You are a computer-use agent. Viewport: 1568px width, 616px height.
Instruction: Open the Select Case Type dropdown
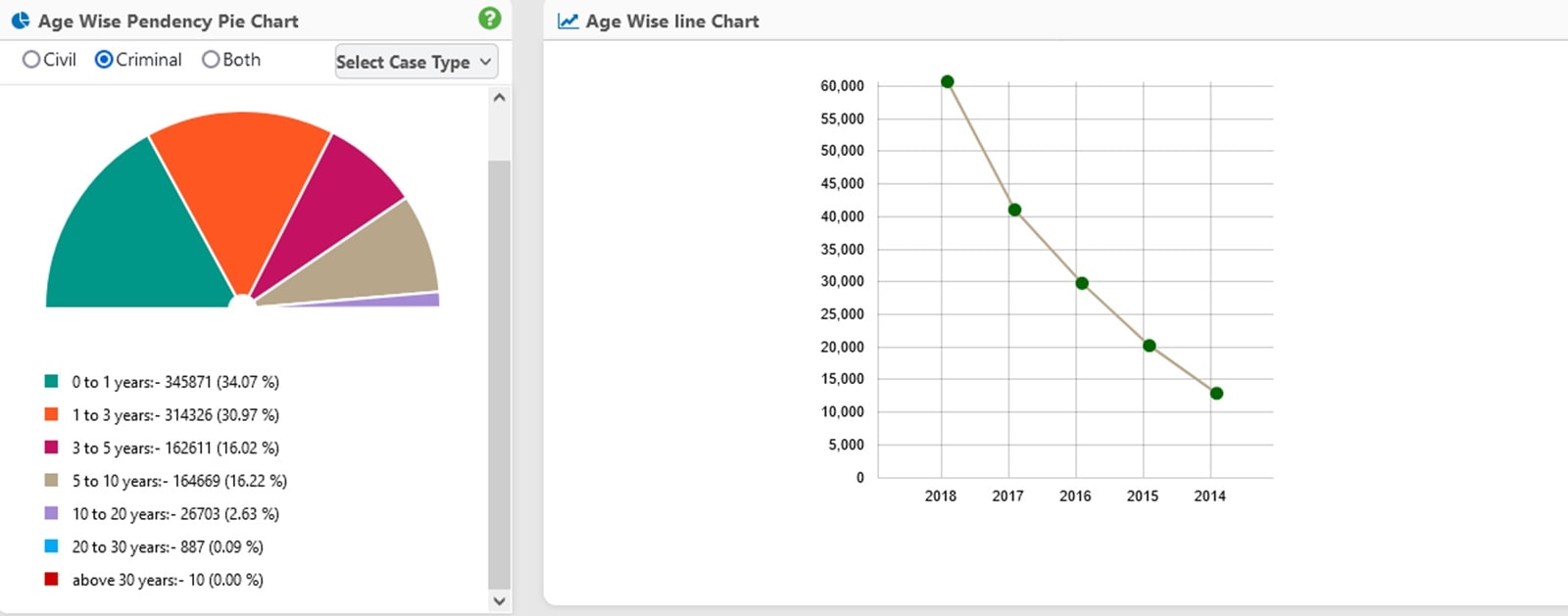416,62
